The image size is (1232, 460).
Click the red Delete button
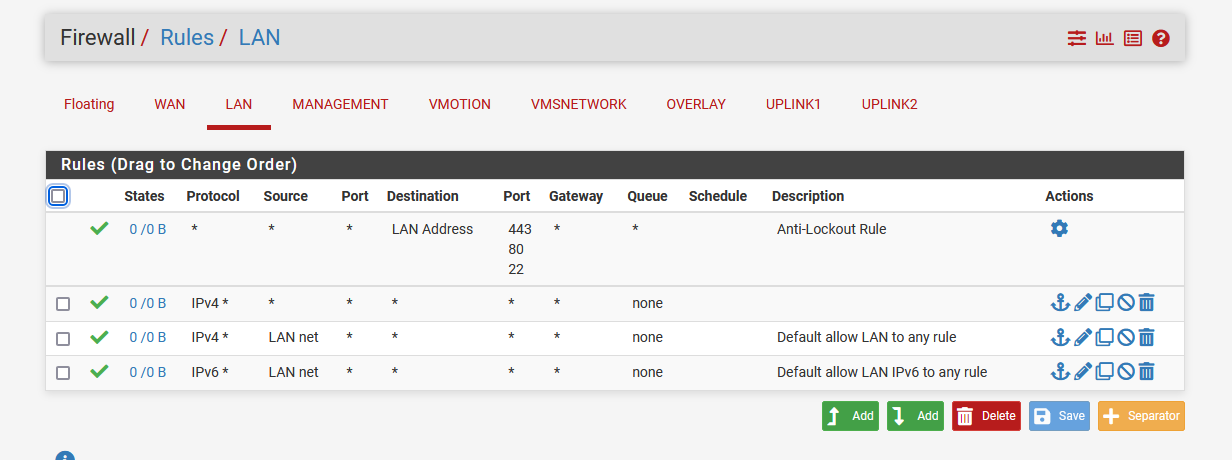pyautogui.click(x=986, y=416)
